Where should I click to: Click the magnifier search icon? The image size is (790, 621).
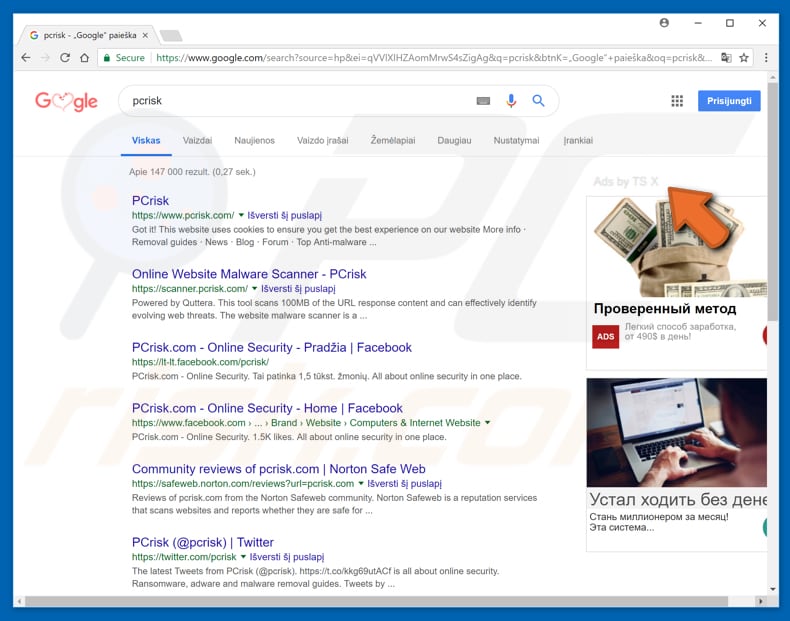click(x=539, y=101)
